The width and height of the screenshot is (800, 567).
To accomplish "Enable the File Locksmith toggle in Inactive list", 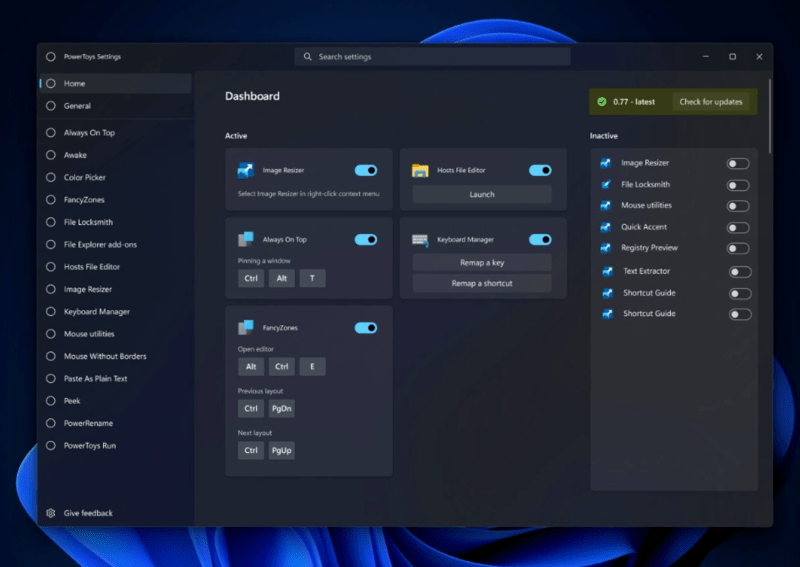I will [738, 185].
